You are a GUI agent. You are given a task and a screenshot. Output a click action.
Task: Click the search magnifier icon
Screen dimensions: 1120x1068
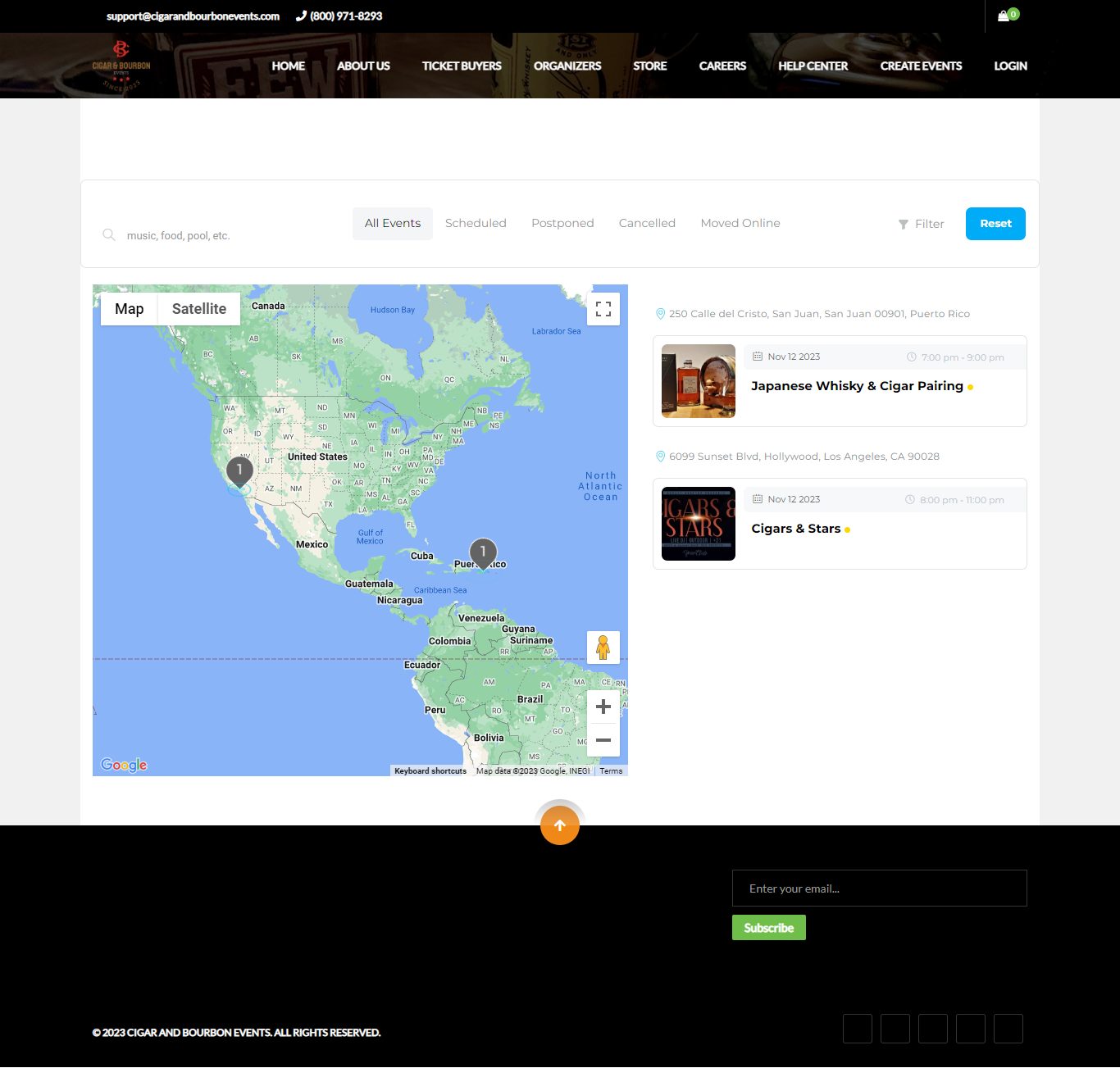tap(108, 235)
